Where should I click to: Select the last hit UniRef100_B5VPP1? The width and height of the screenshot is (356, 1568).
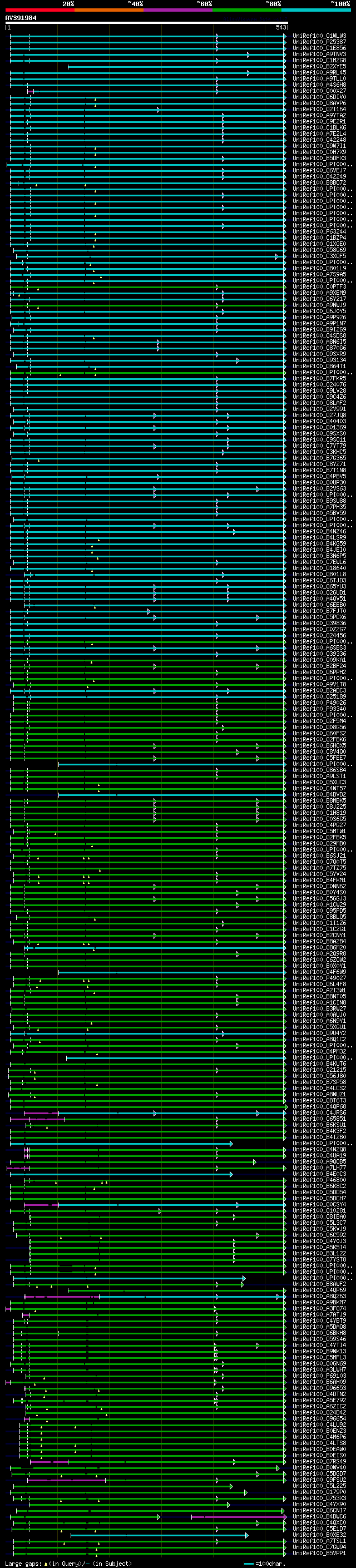click(x=319, y=1553)
